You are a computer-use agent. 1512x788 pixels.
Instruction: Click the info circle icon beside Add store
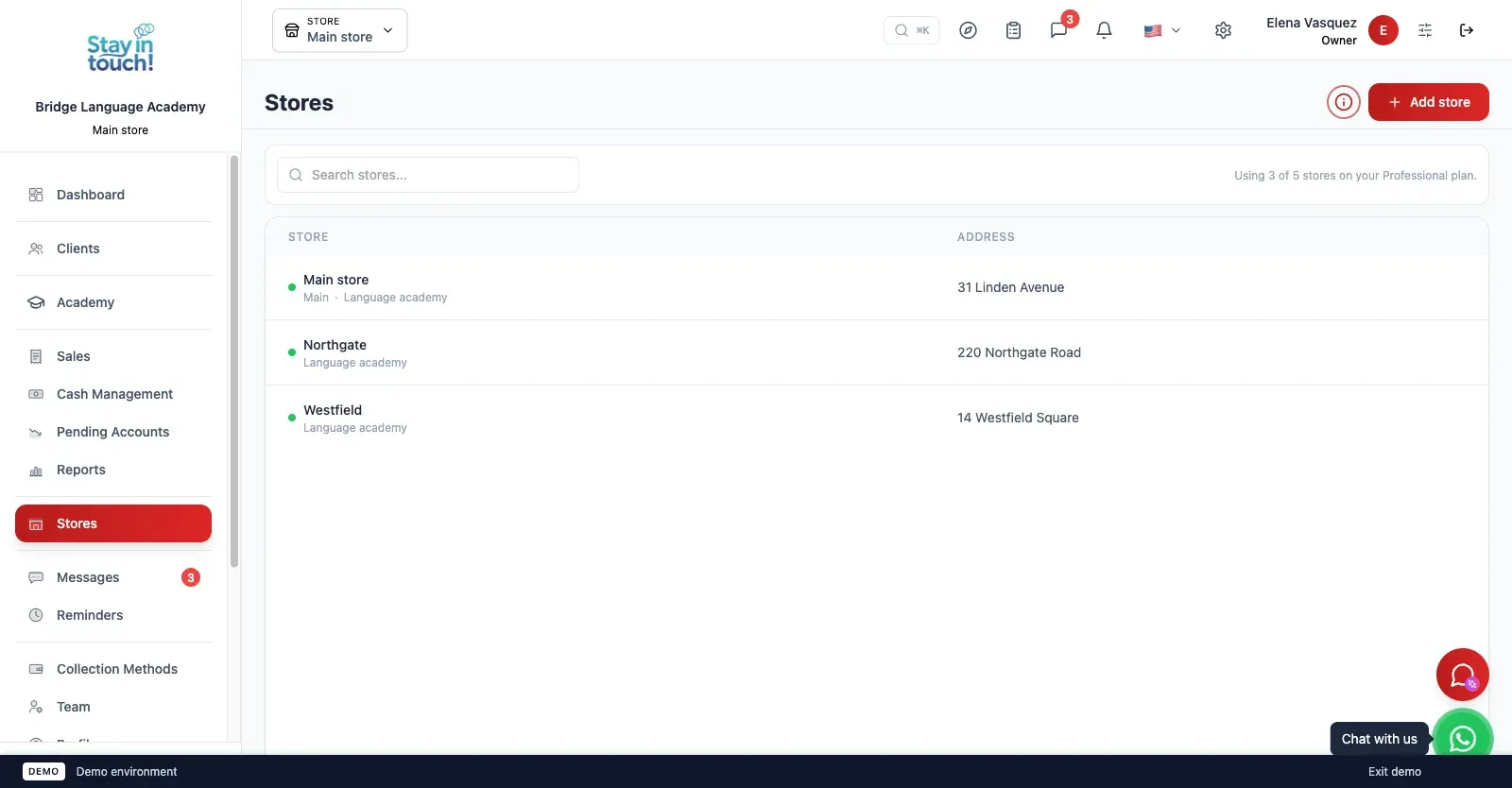point(1344,102)
